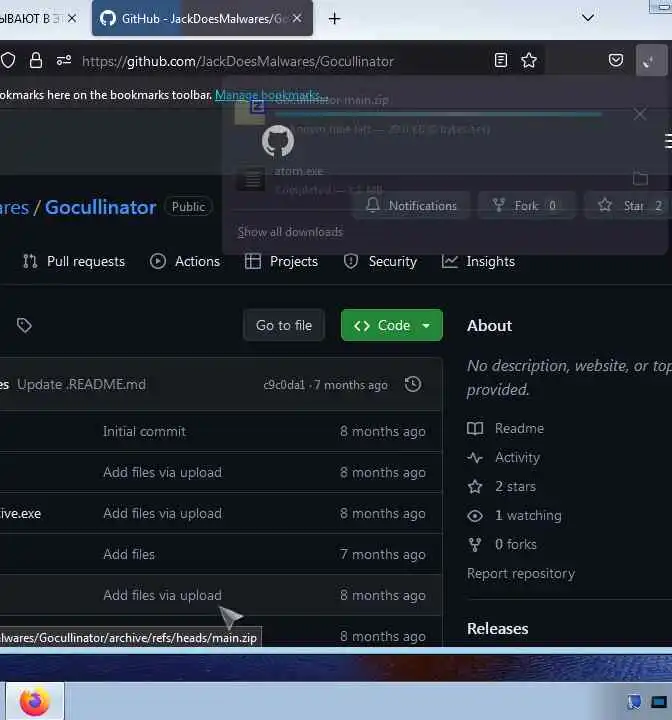Screen dimensions: 672x720
Task: Open the Activity link in About
Action: 517,457
